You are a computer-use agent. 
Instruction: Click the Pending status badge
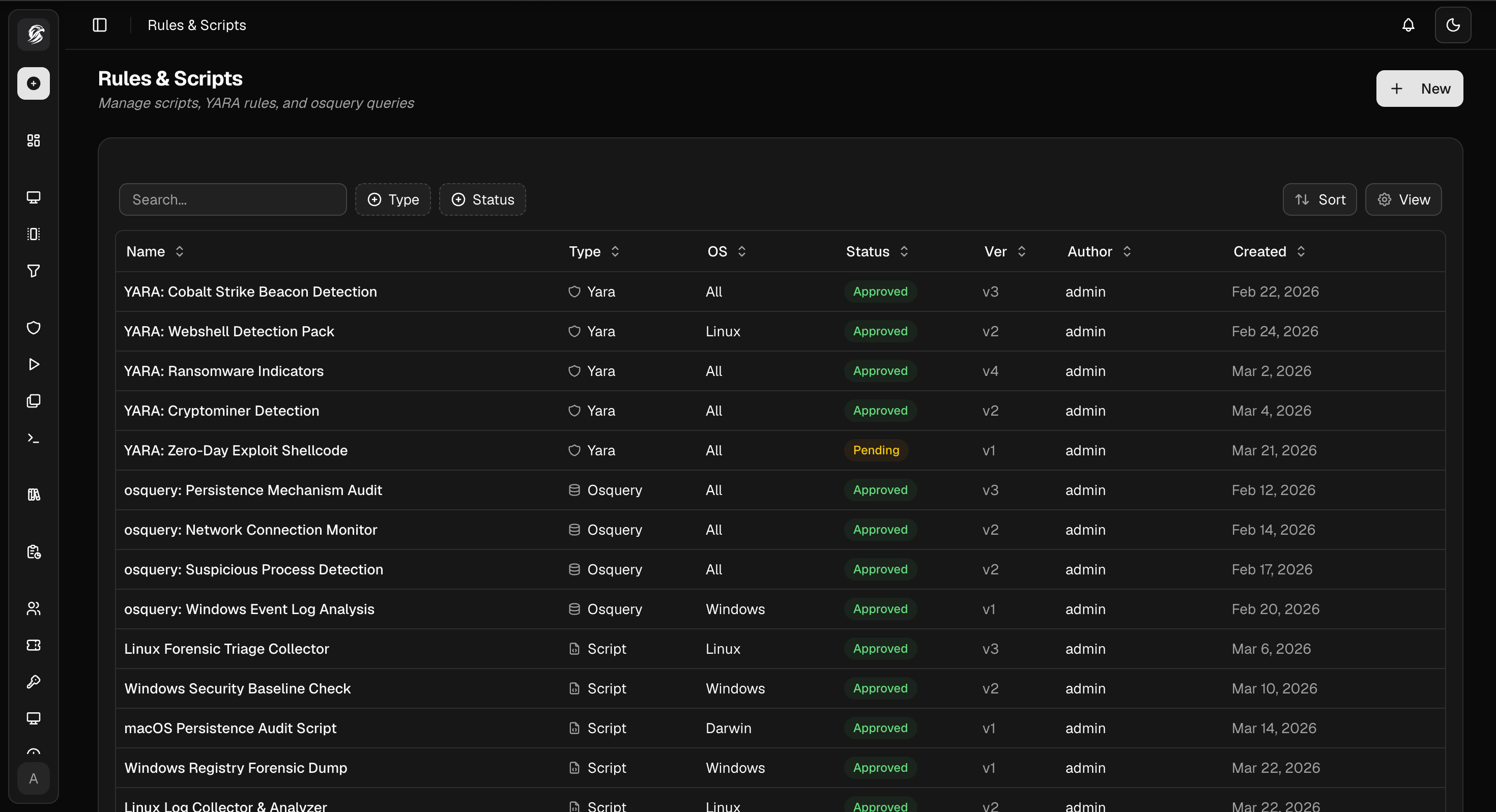(876, 450)
